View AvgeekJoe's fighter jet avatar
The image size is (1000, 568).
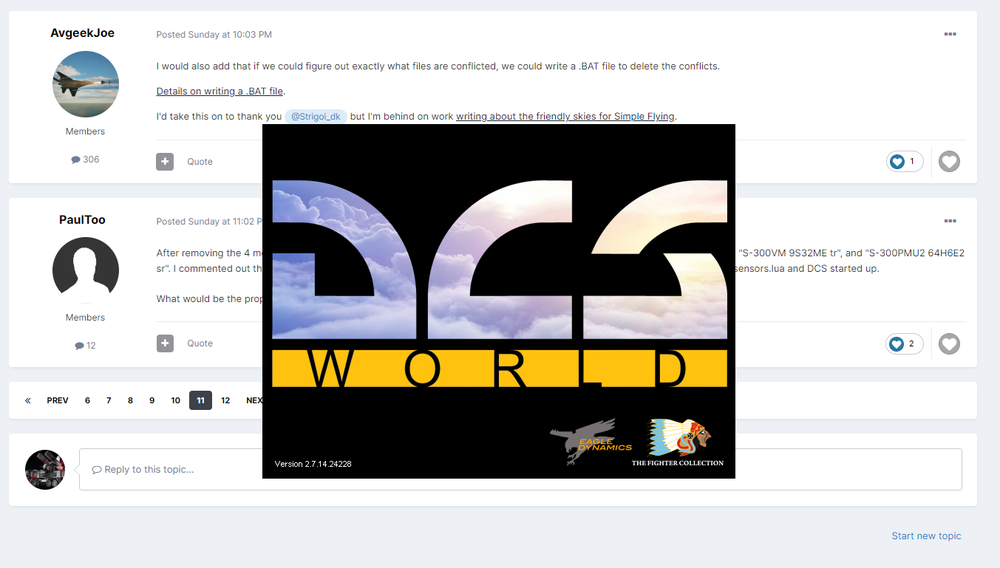pos(85,84)
